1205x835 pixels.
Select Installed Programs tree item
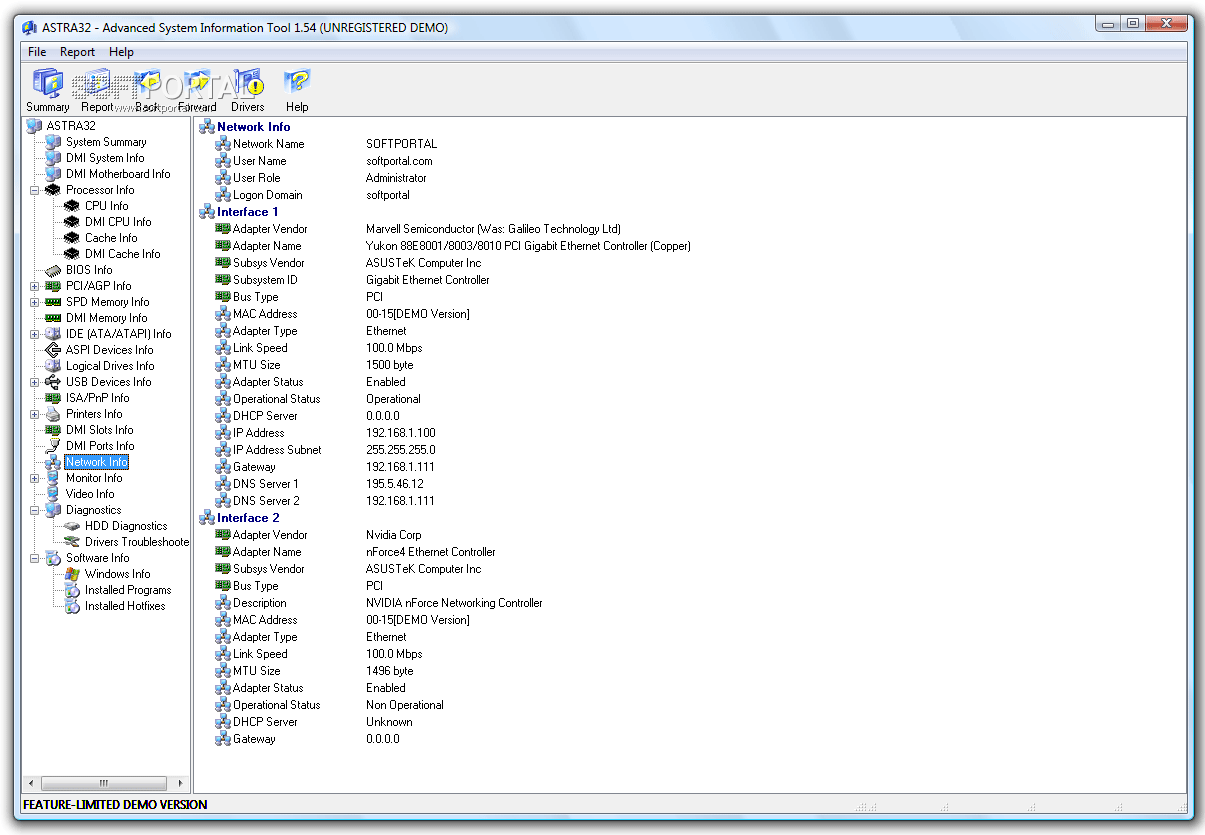tap(128, 590)
